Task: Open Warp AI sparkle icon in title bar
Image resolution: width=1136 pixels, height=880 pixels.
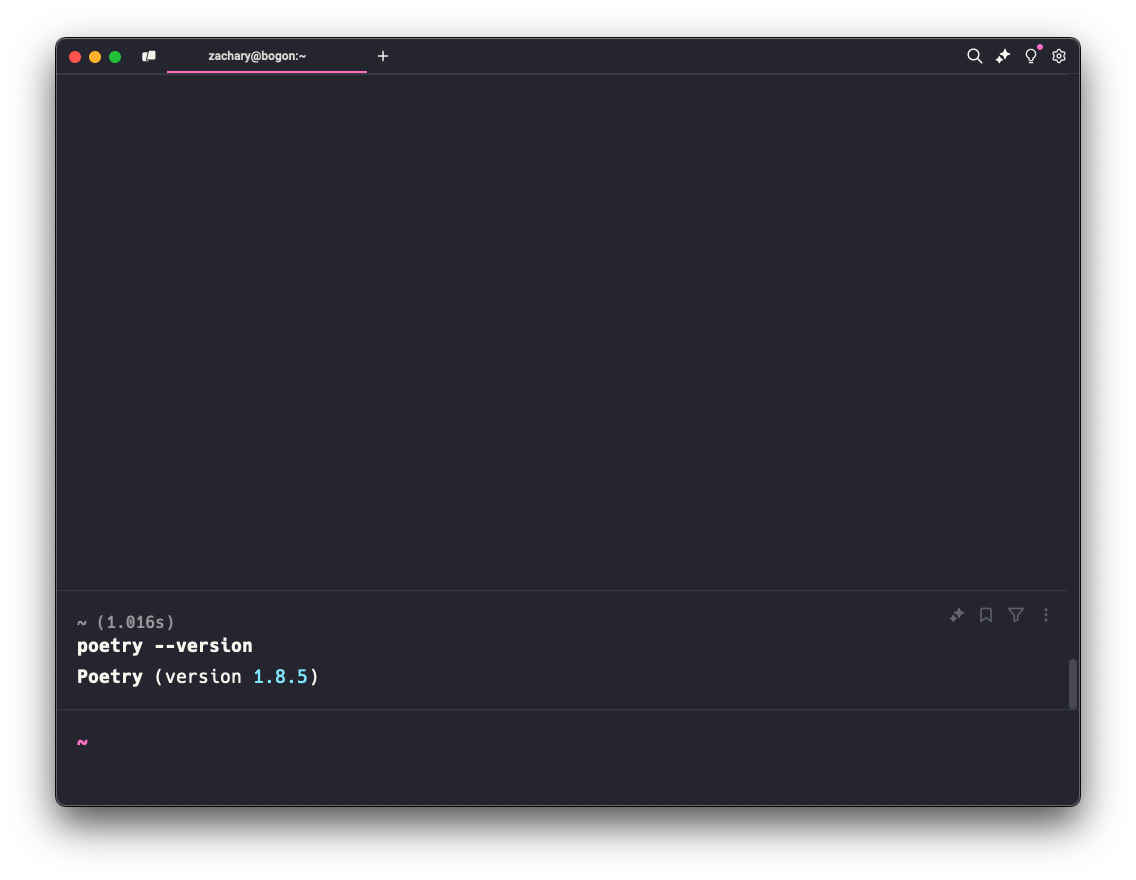Action: [1003, 56]
